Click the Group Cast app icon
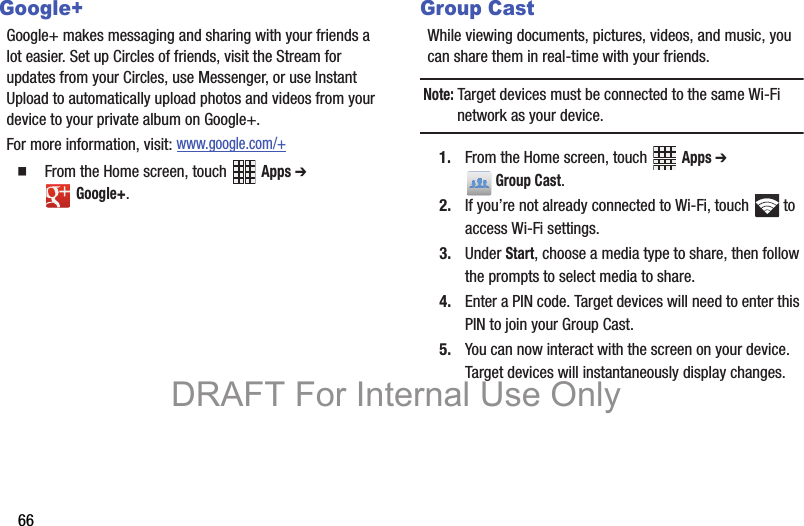Viewport: 804px width, 526px height. pyautogui.click(x=479, y=183)
